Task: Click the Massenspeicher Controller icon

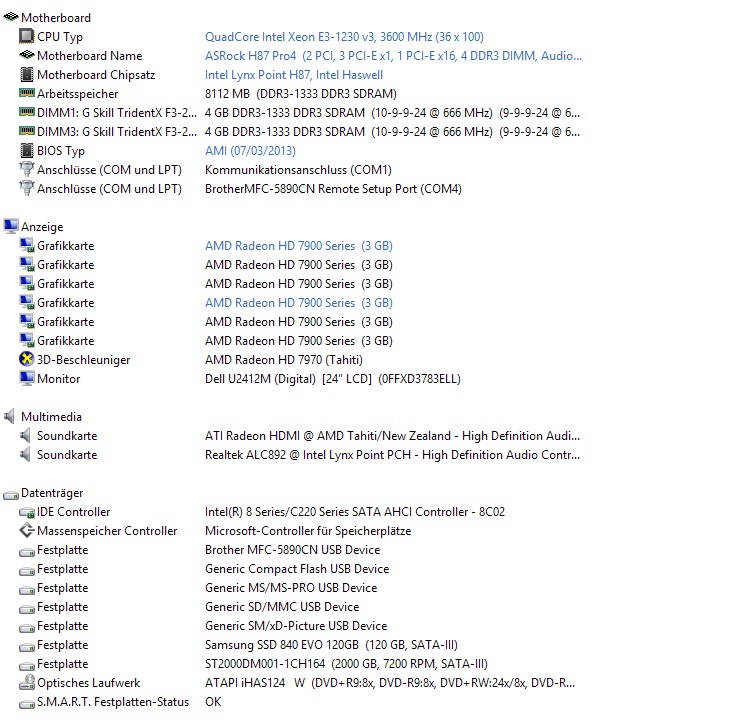Action: pos(26,530)
